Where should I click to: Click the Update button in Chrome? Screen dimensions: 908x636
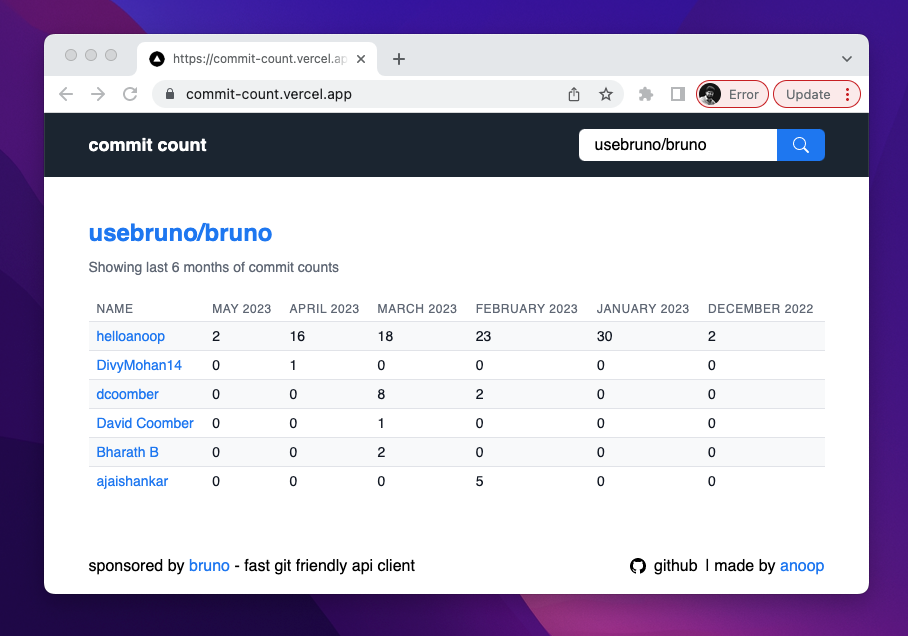click(x=808, y=94)
